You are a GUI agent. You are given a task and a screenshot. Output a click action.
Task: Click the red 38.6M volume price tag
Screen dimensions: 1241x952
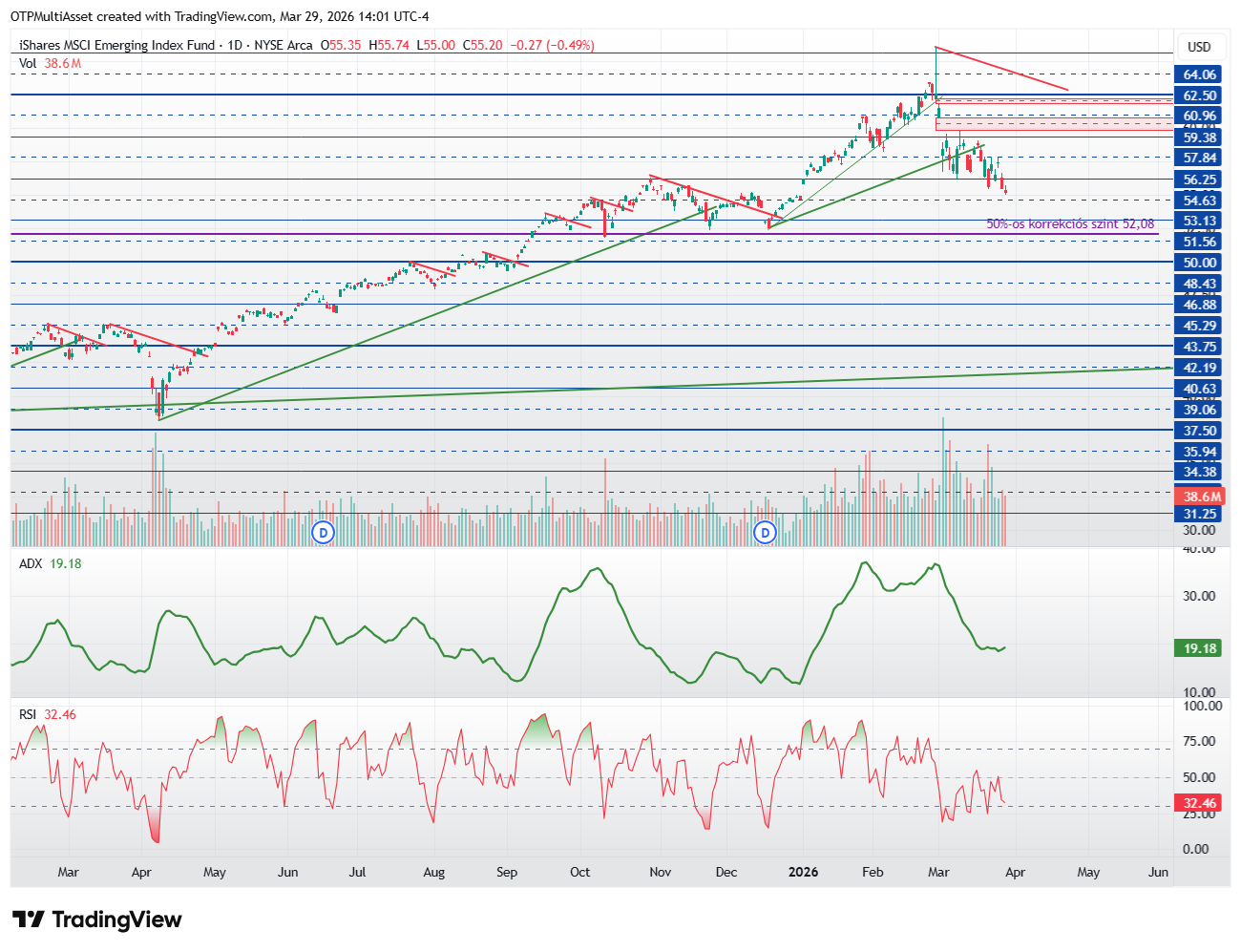(x=1200, y=497)
